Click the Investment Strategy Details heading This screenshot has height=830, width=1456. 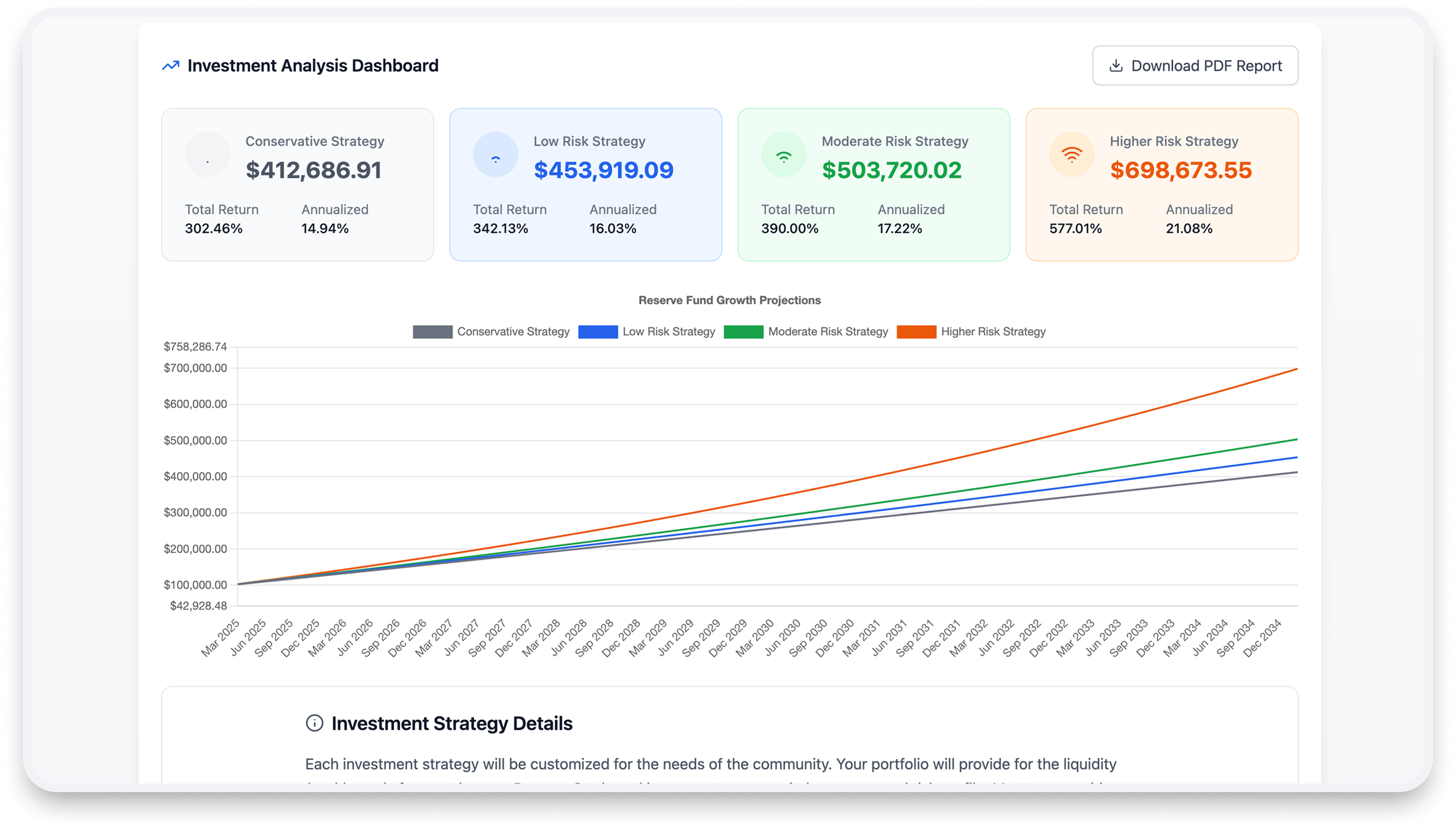click(452, 723)
